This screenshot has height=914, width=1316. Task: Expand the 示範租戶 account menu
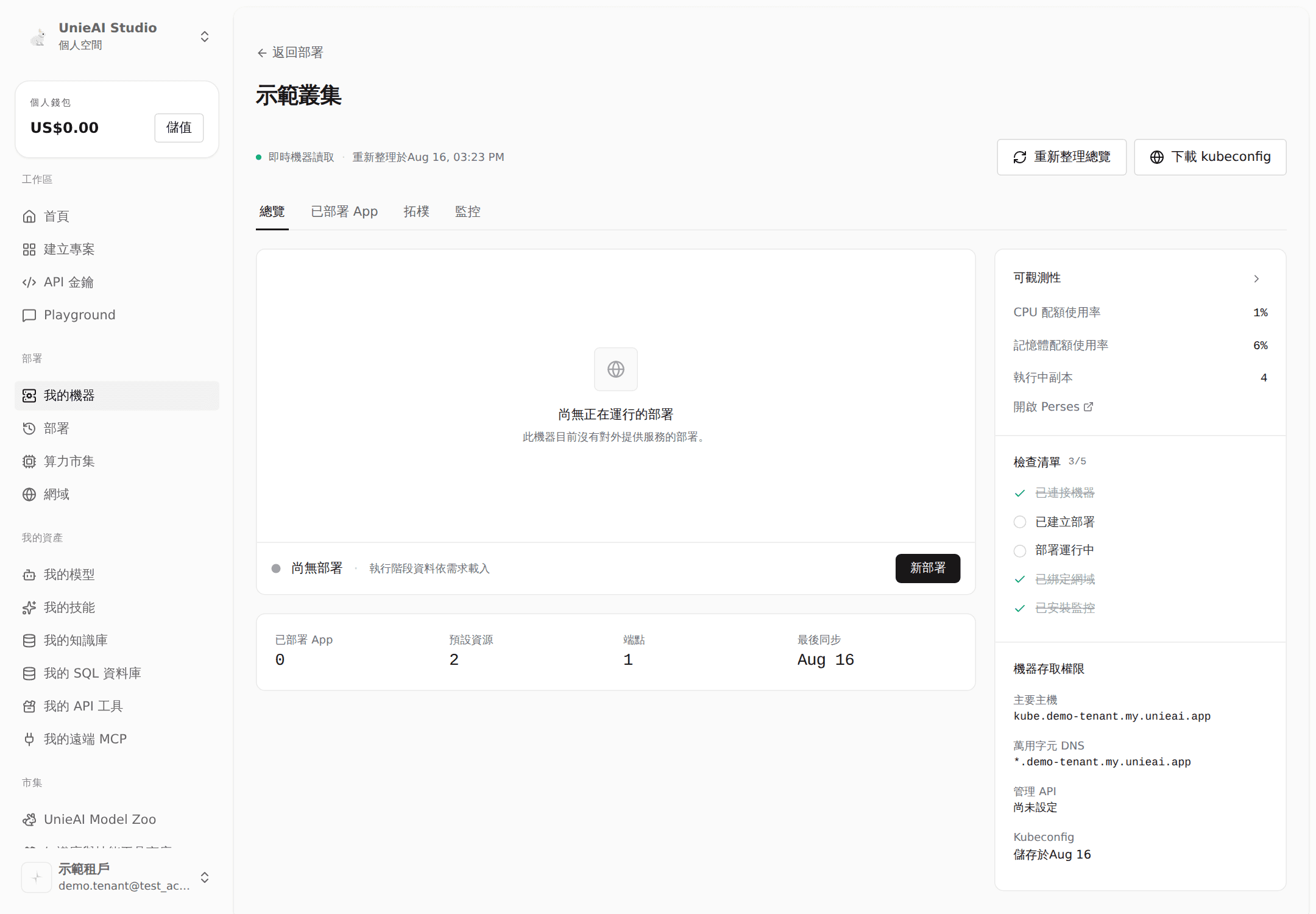point(205,877)
